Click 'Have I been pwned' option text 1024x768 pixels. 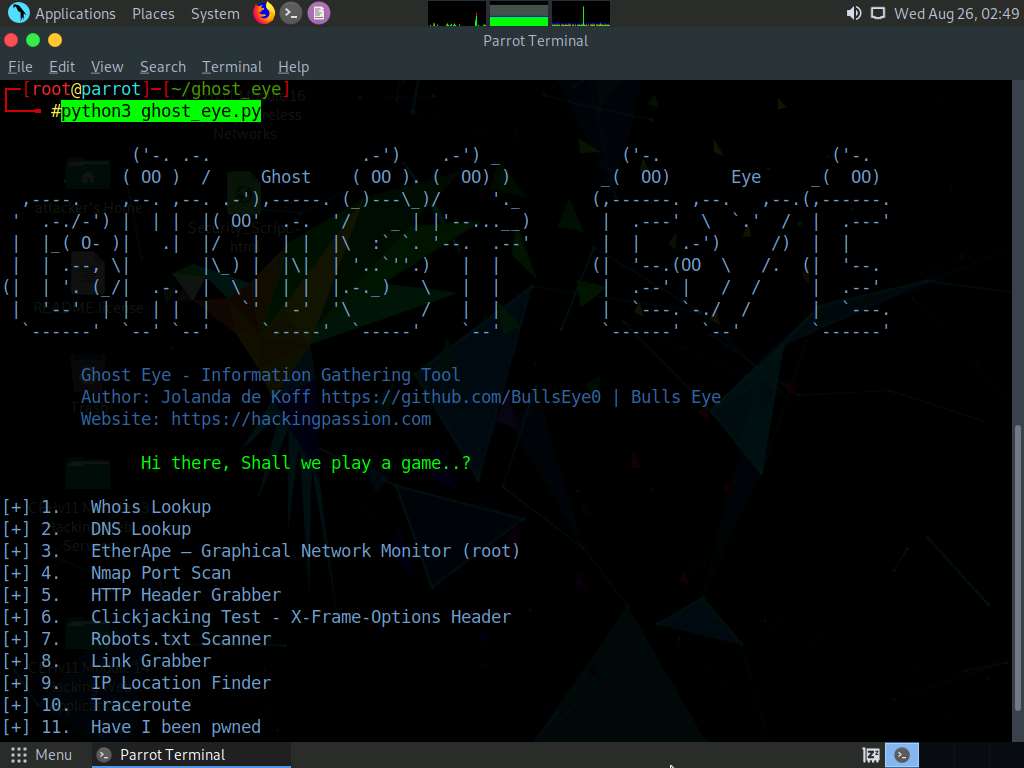coord(176,727)
